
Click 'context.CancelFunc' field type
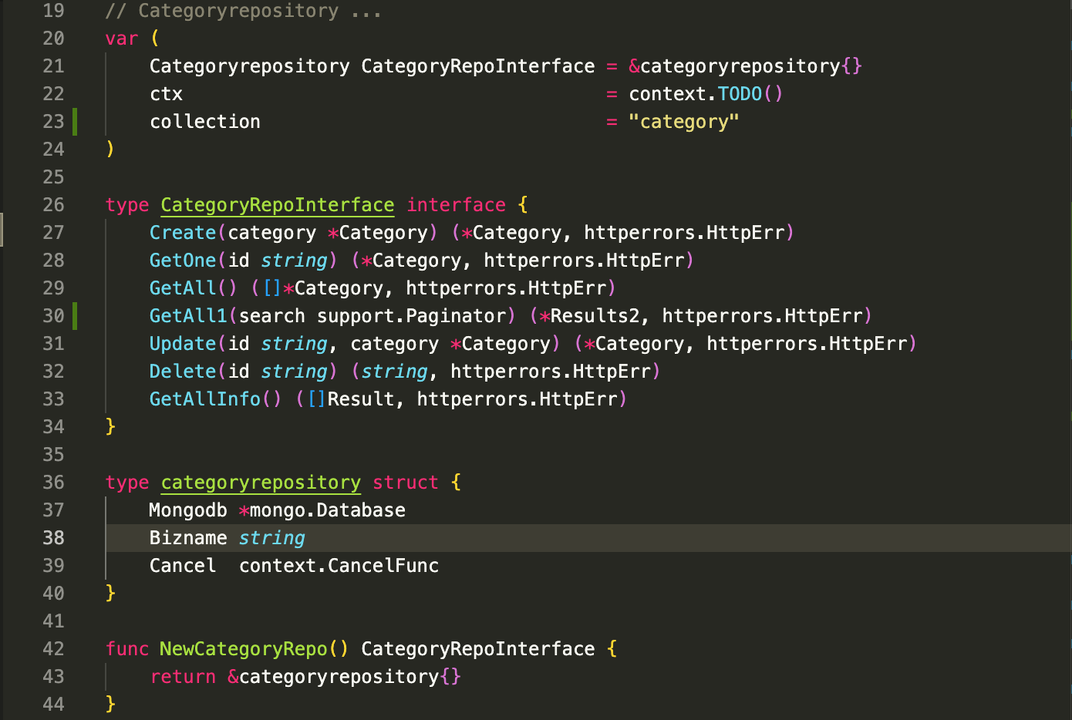pos(338,565)
